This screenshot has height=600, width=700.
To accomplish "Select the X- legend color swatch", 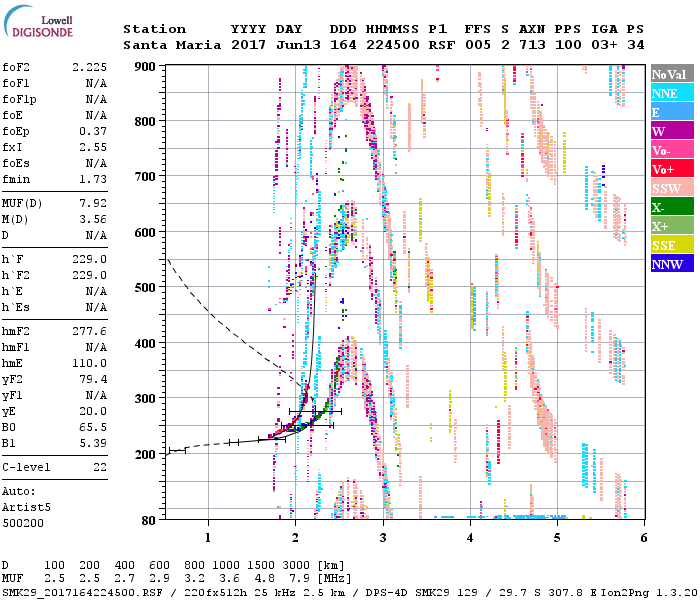I will [x=672, y=207].
